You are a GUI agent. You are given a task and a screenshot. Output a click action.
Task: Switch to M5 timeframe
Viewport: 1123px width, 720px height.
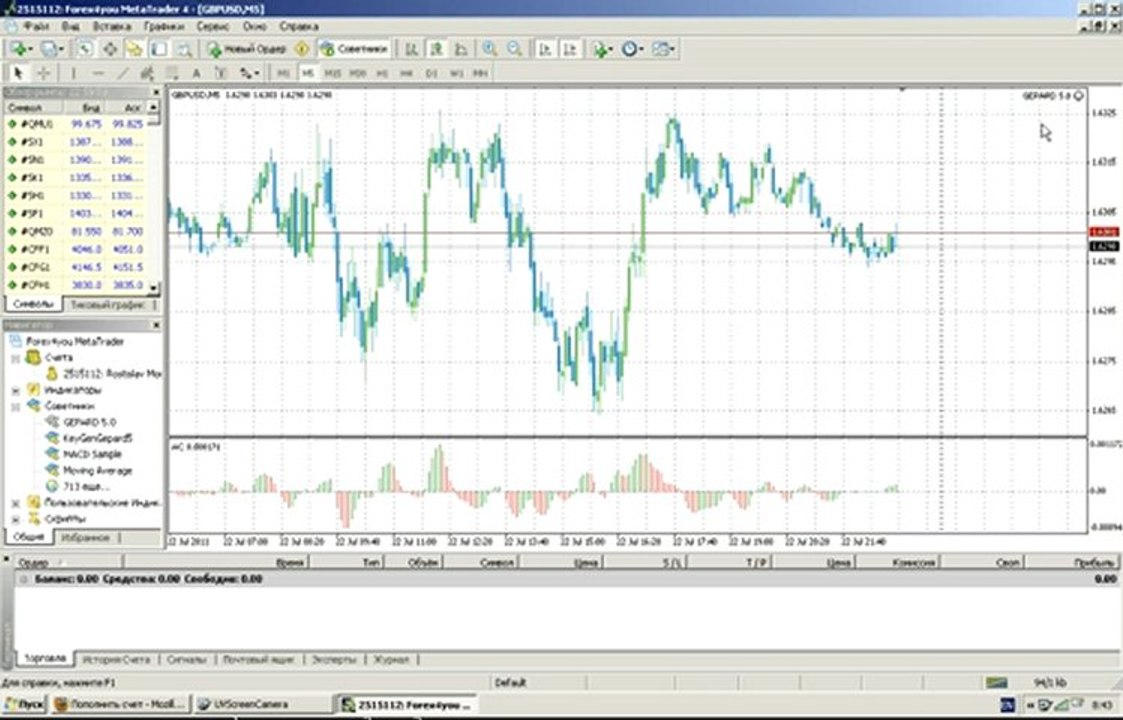308,73
